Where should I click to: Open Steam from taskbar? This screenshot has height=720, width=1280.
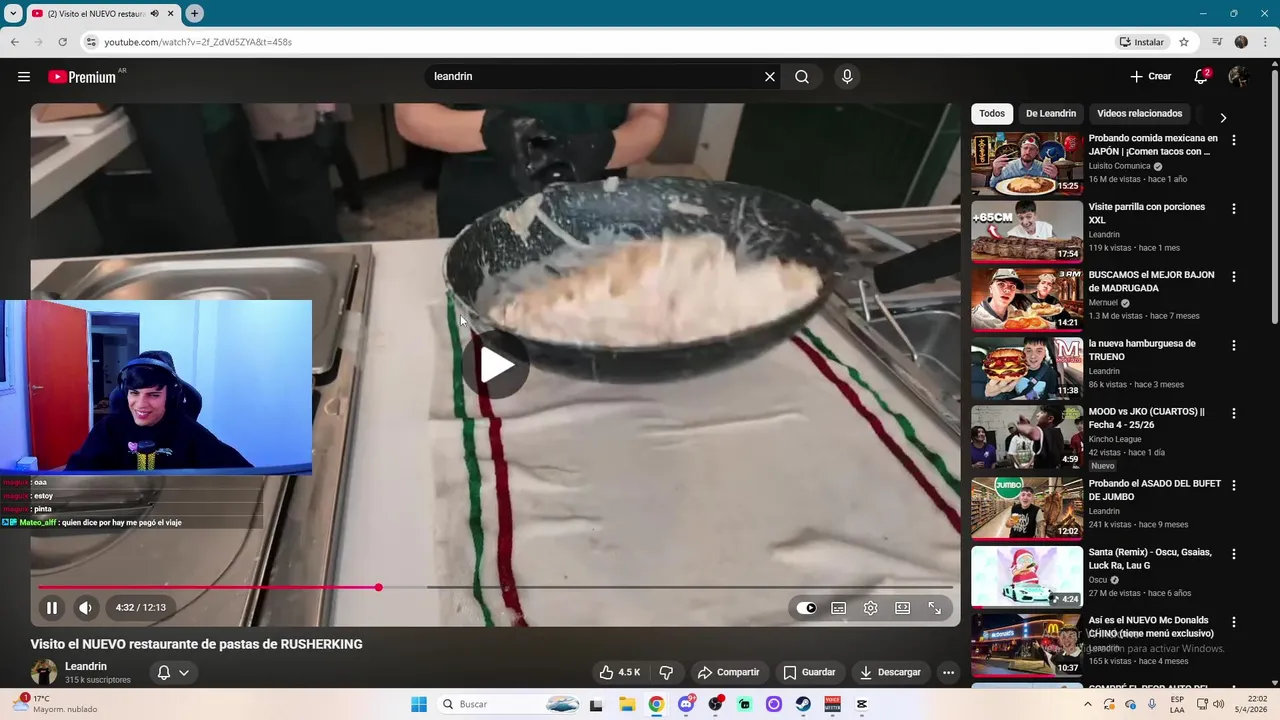[x=803, y=704]
